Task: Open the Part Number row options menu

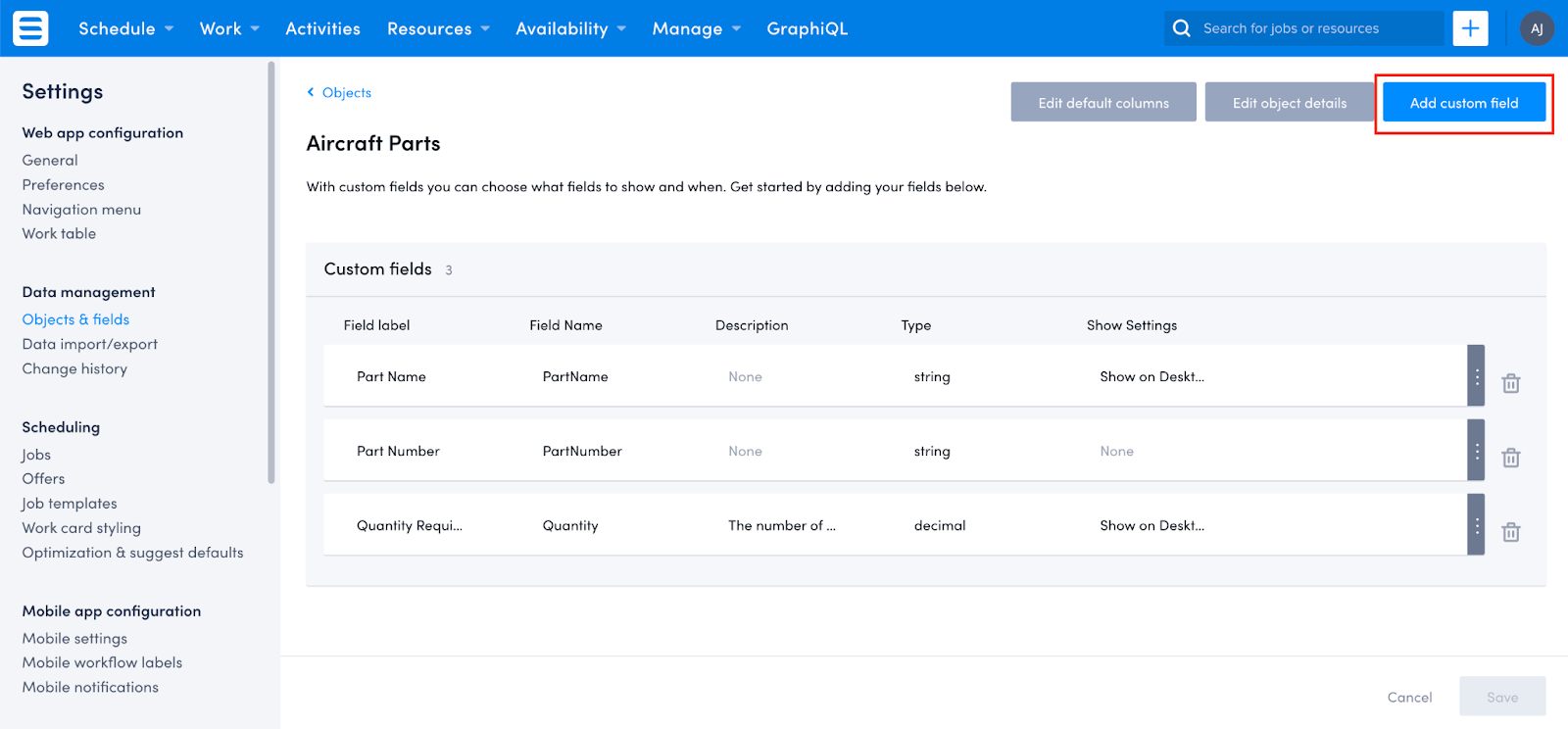Action: click(x=1476, y=451)
